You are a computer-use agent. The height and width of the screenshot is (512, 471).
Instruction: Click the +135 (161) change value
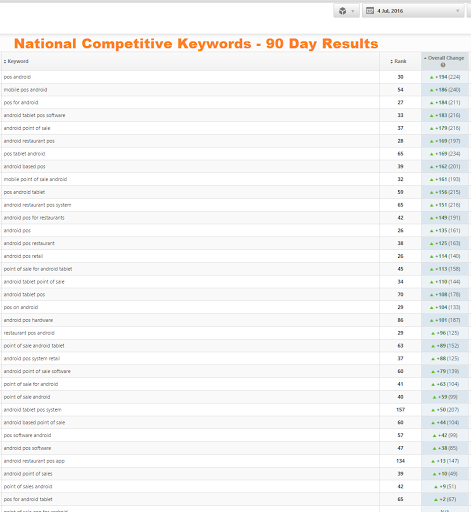coord(445,231)
